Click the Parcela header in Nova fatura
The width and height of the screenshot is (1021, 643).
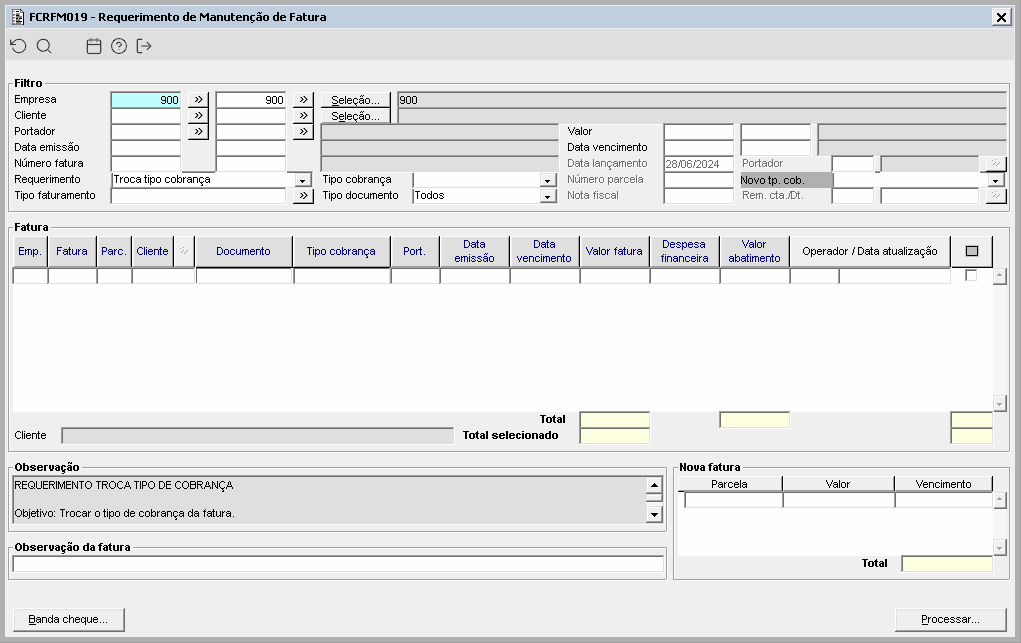click(x=729, y=484)
